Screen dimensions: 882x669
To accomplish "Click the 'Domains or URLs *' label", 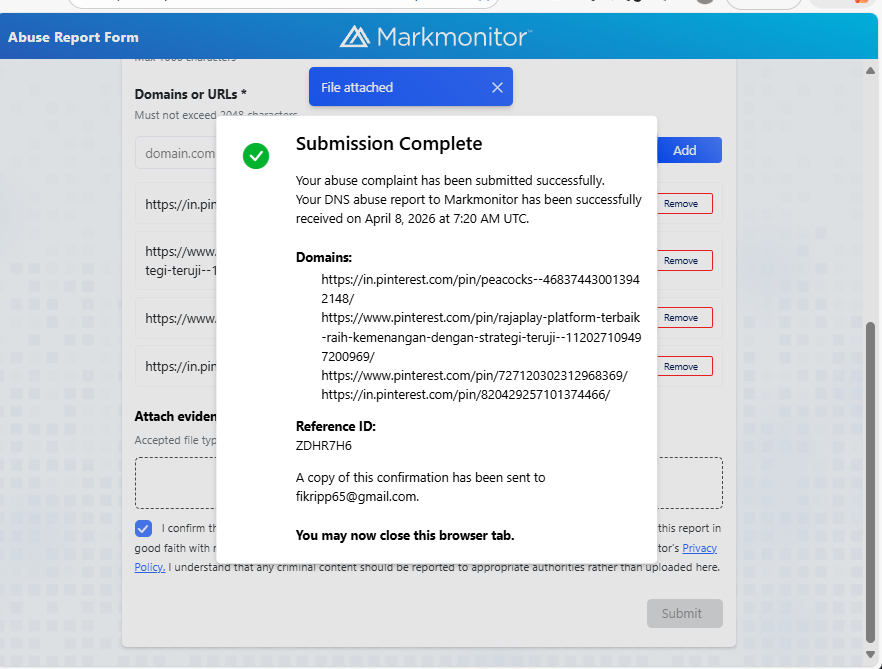I will [x=190, y=94].
